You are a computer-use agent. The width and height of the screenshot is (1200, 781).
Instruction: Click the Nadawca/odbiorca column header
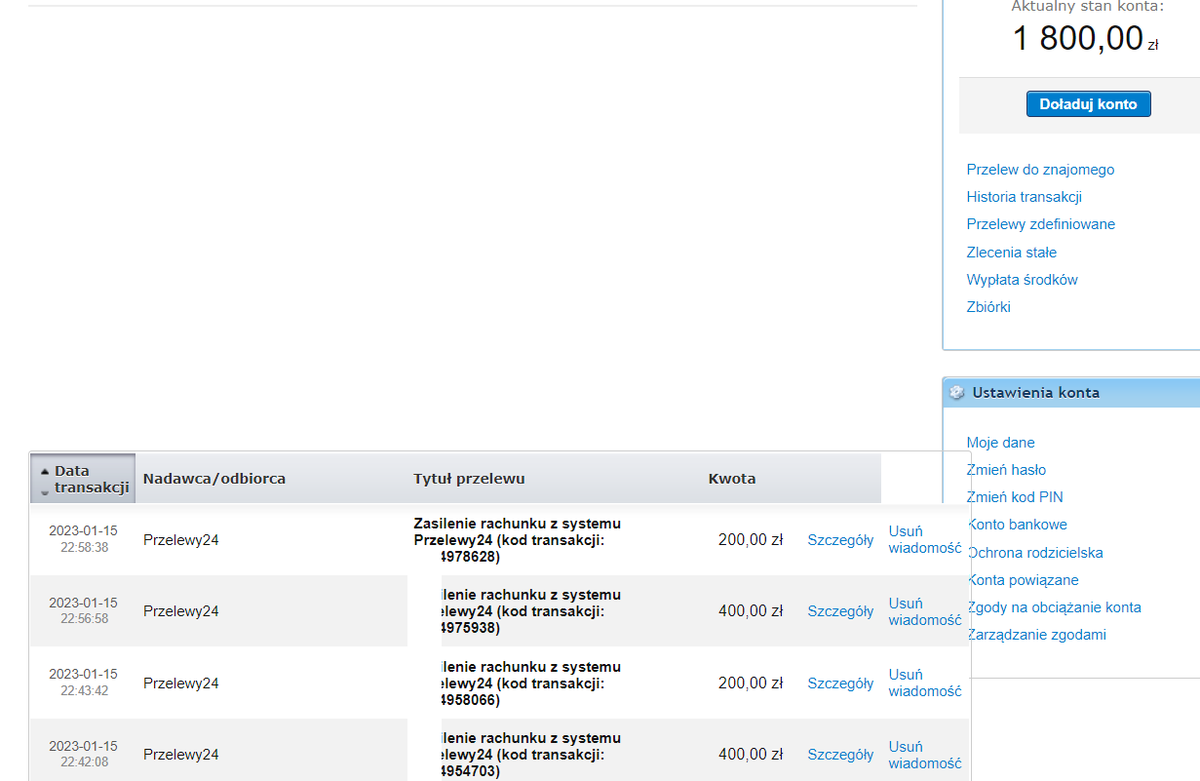coord(214,479)
